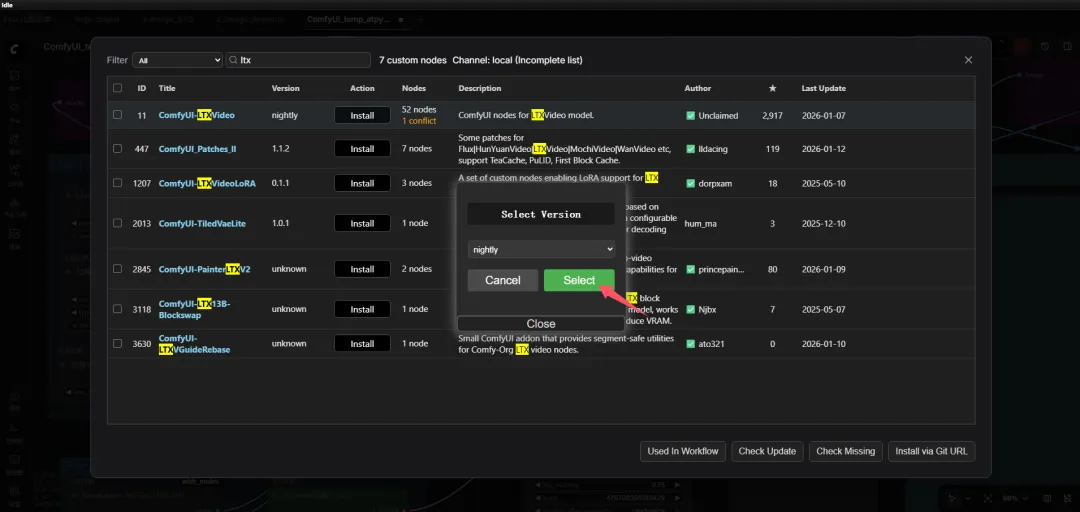Click the green check beside lldacing
This screenshot has width=1080, height=512.
coord(690,149)
